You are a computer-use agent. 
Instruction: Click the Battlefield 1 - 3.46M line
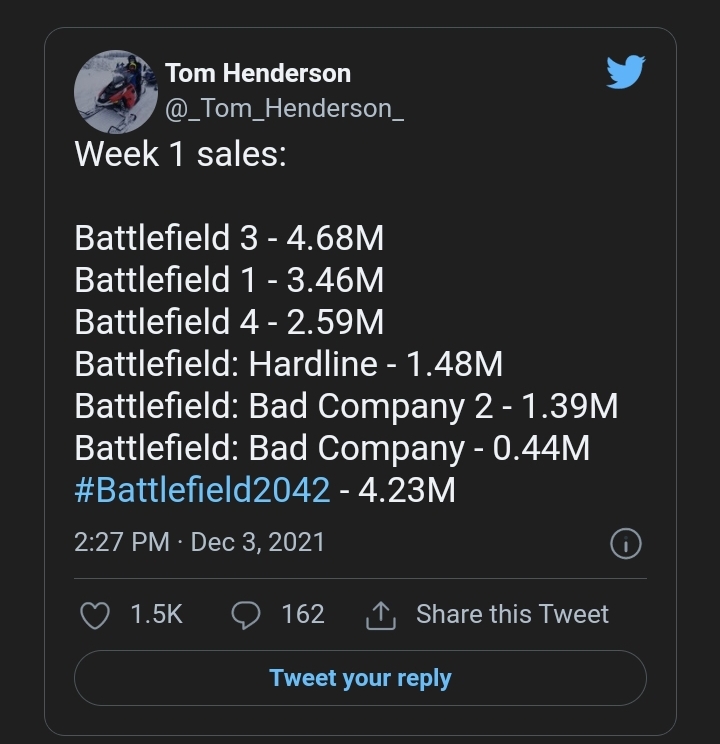[229, 279]
